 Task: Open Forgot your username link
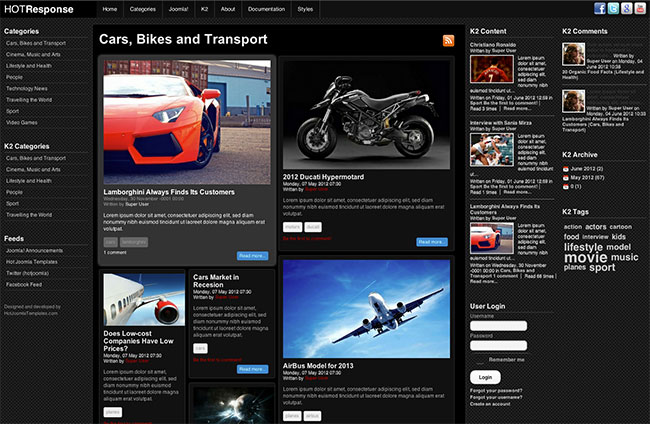pyautogui.click(x=496, y=397)
